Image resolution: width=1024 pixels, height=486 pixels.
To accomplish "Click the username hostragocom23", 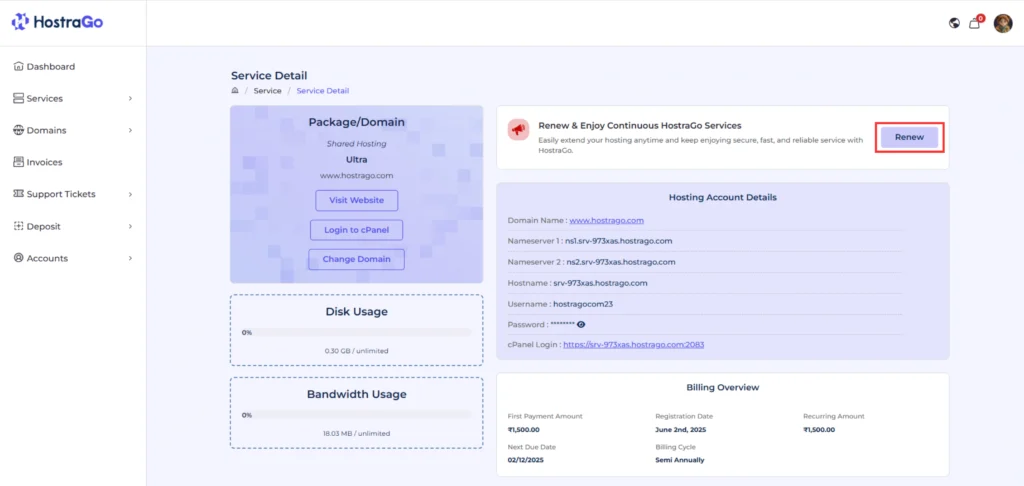I will (x=583, y=304).
